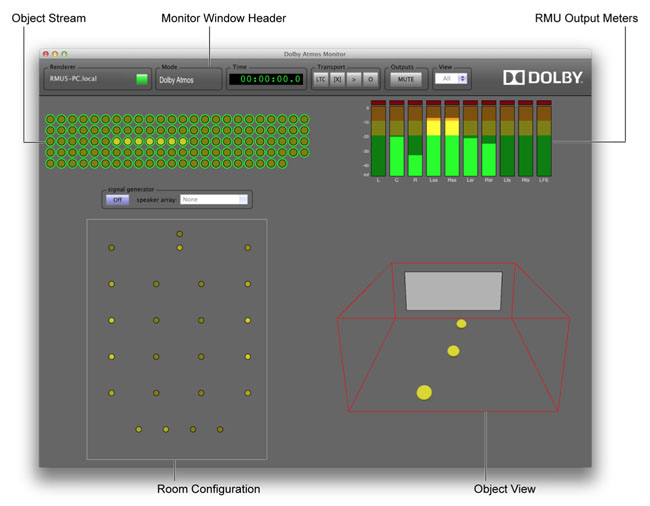
Task: Click the O record transport button
Action: (370, 80)
